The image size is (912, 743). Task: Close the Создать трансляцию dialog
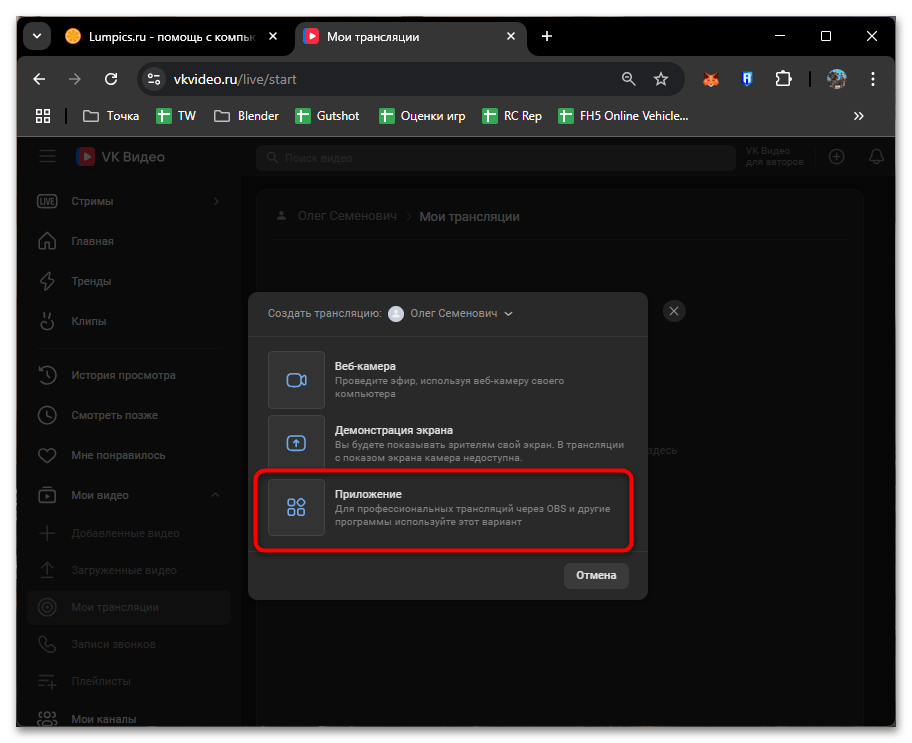pos(674,311)
